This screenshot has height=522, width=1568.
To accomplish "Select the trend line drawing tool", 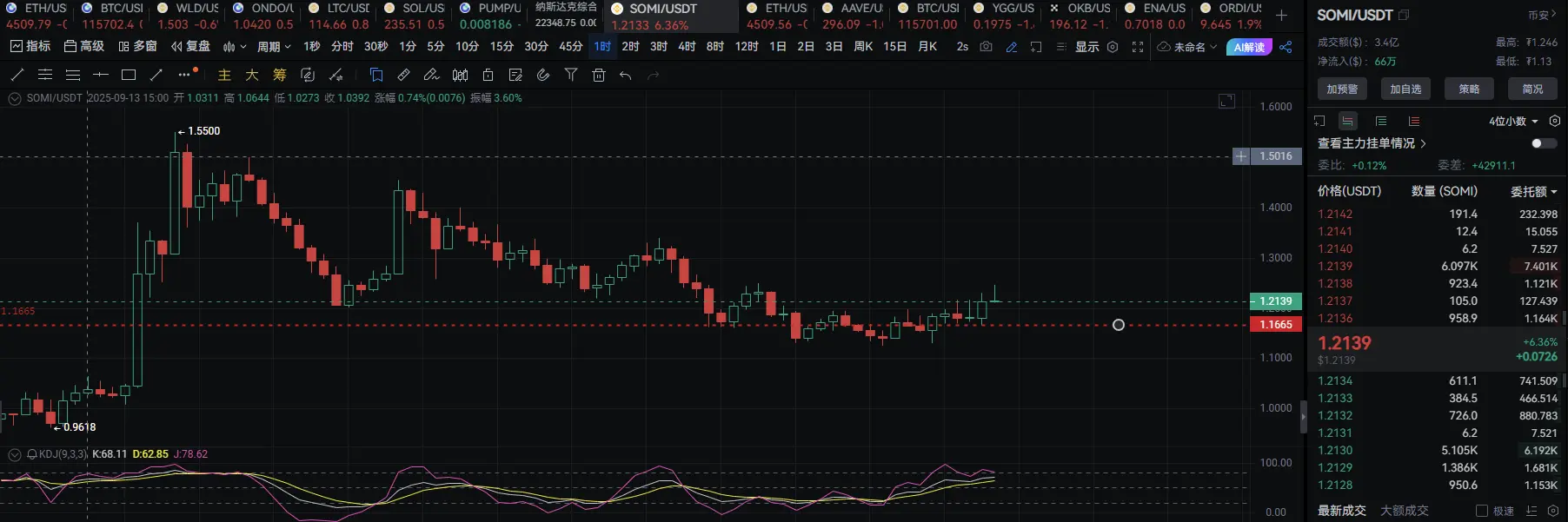I will [17, 75].
